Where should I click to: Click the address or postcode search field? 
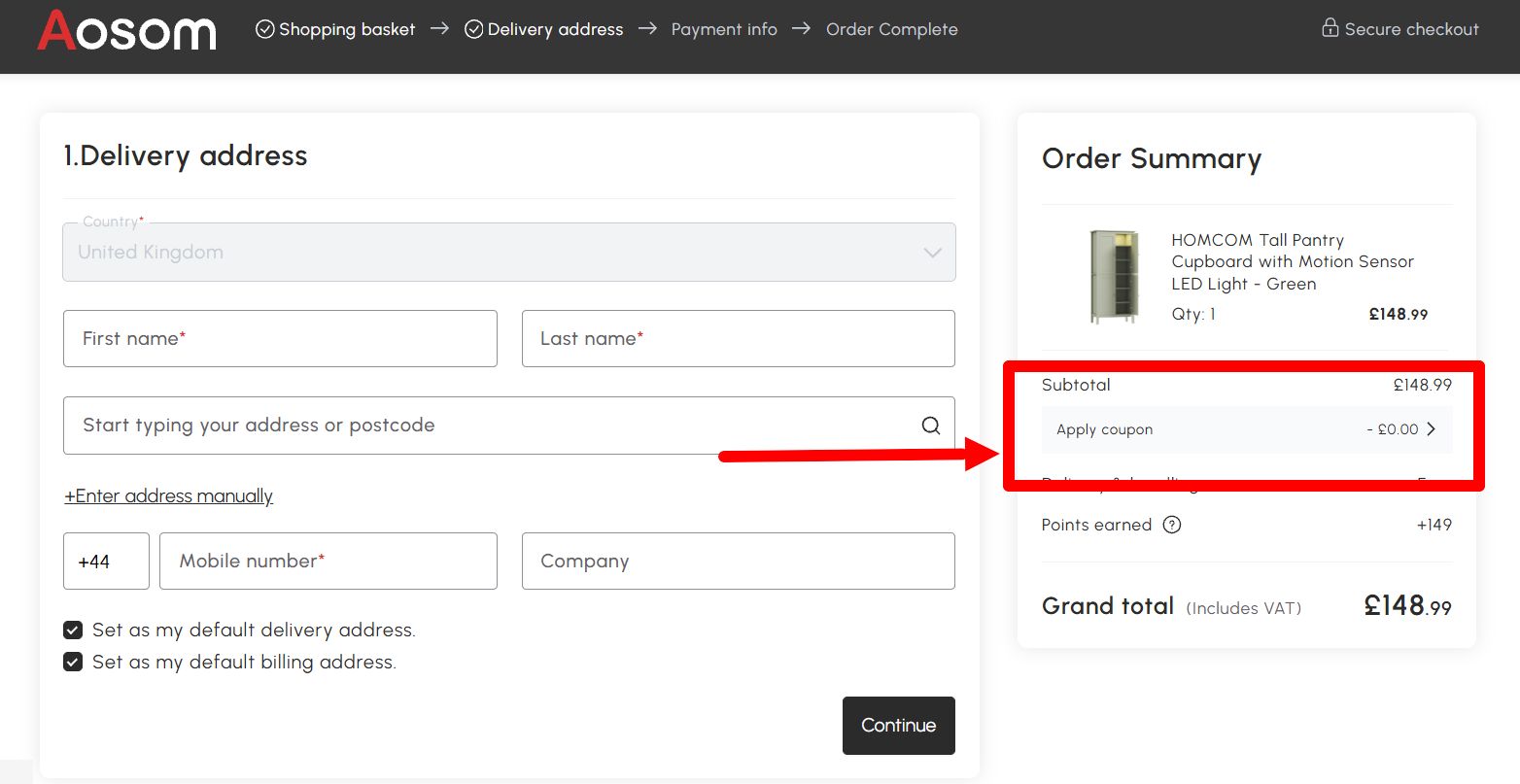(509, 425)
